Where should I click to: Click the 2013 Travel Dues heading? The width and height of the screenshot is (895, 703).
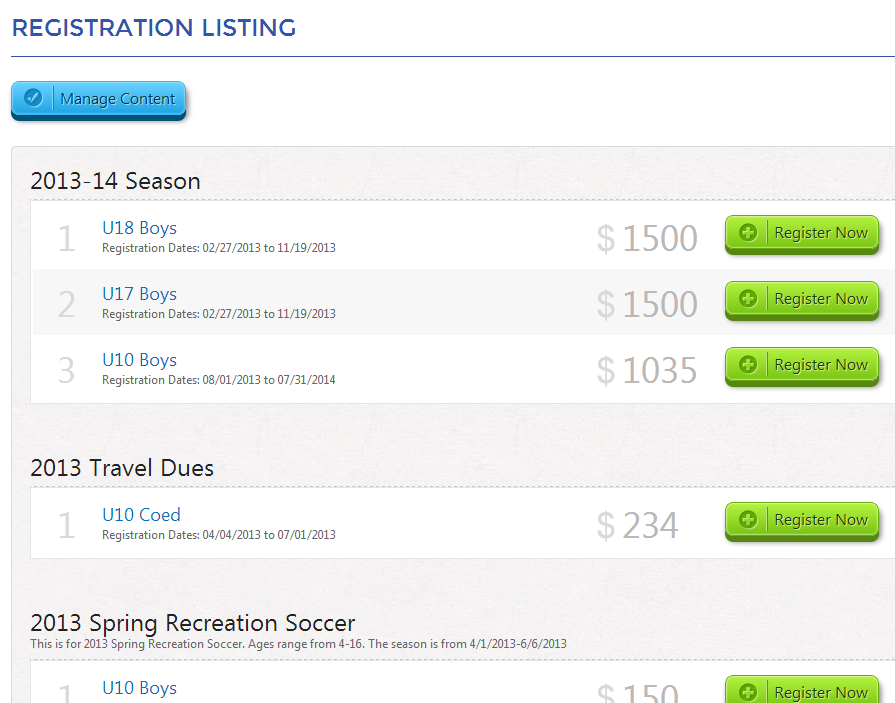(x=122, y=468)
